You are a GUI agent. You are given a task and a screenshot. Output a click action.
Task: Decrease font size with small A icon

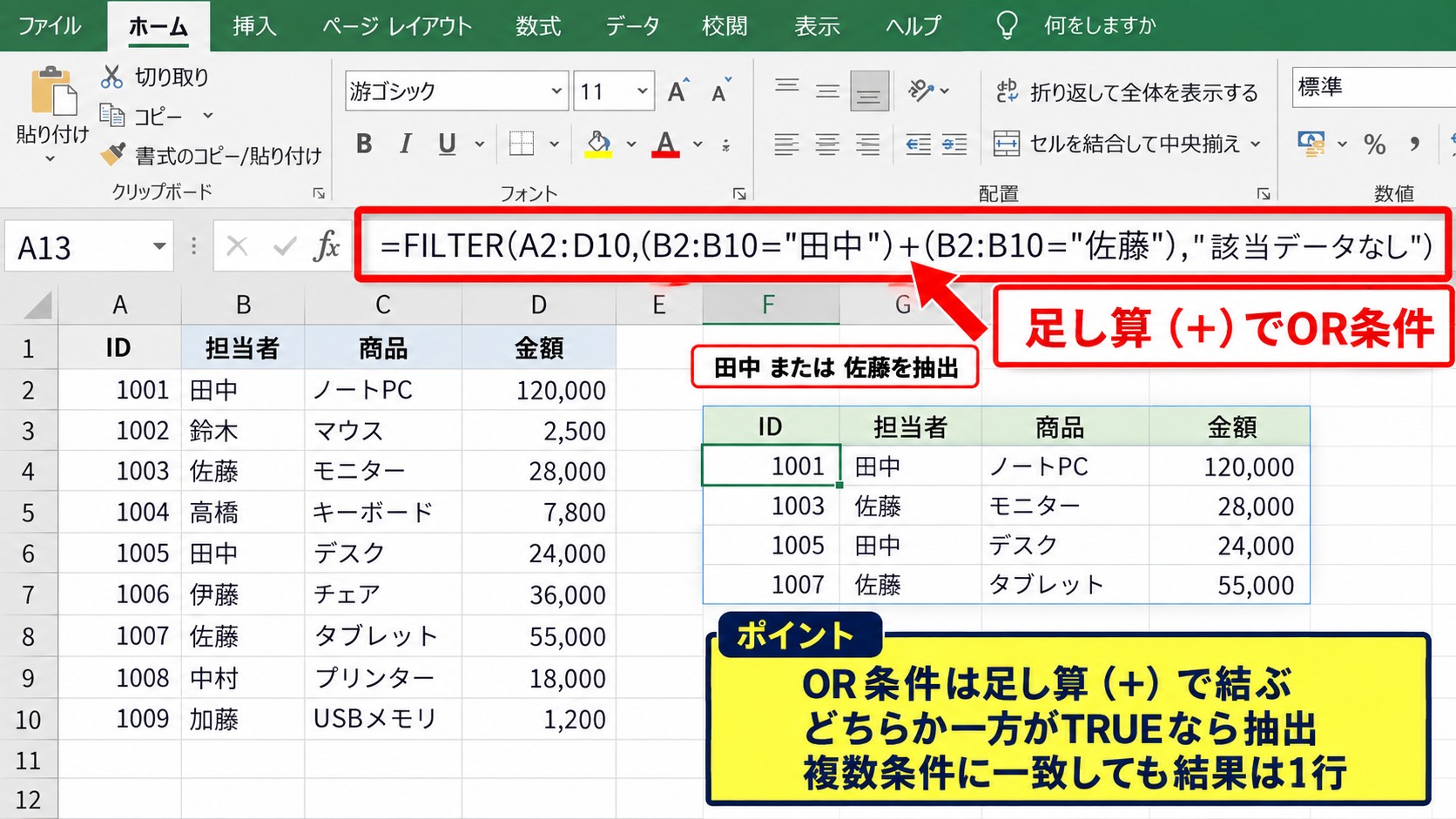point(721,91)
